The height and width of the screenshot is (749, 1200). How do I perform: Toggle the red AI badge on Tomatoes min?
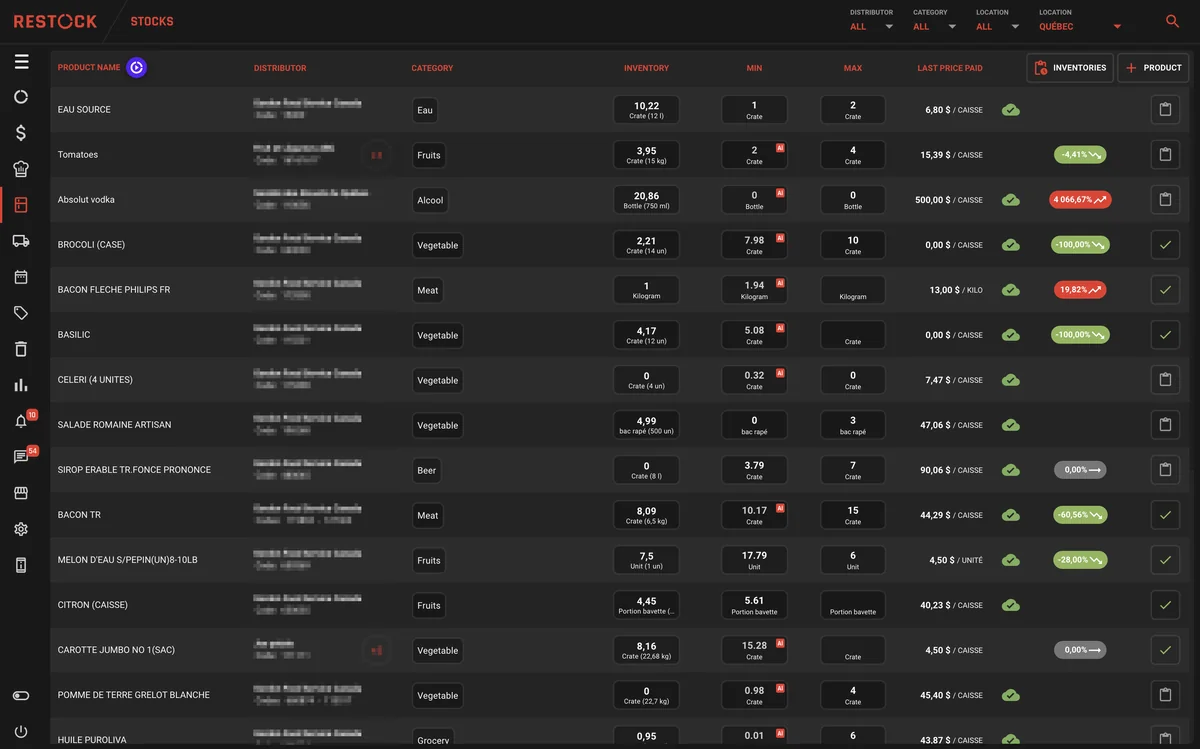pos(780,147)
